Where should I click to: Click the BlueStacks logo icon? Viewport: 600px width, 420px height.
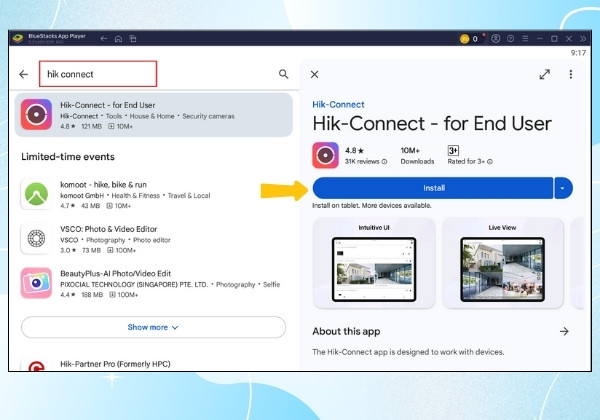pyautogui.click(x=18, y=38)
